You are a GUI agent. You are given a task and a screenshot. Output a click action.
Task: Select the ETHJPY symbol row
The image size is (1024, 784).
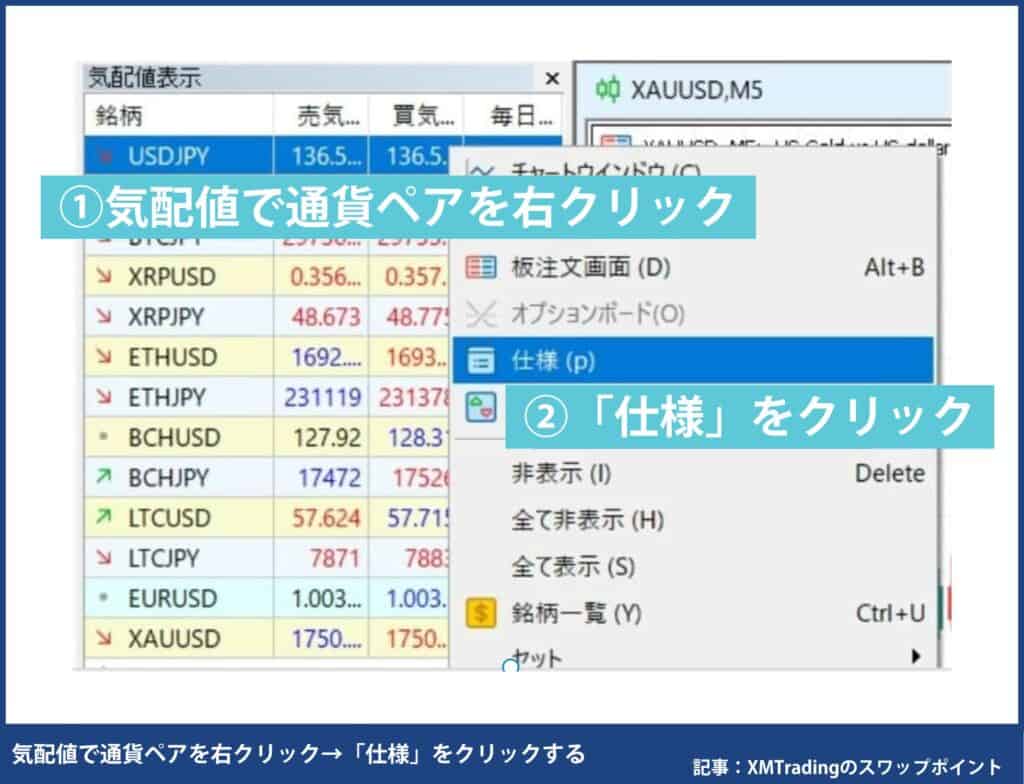pyautogui.click(x=267, y=397)
